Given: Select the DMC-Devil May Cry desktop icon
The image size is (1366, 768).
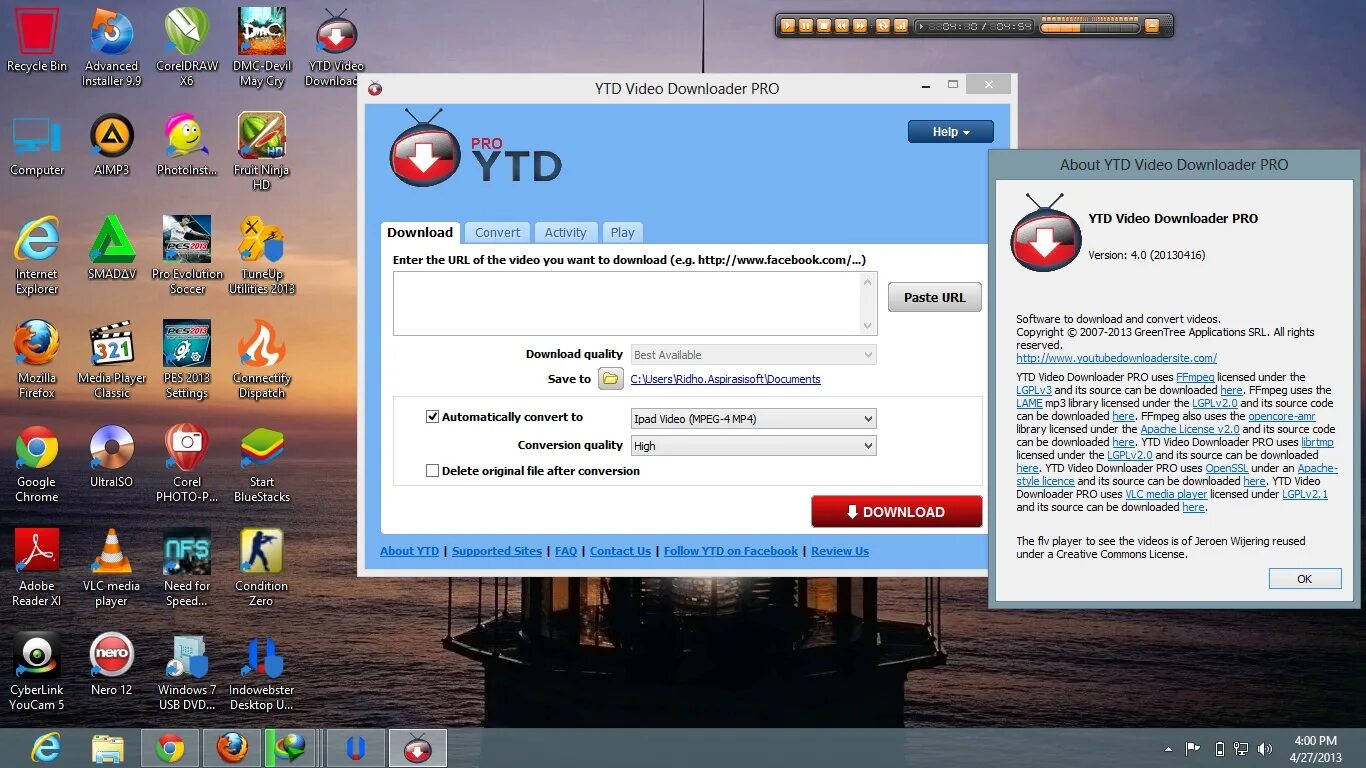Looking at the screenshot, I should click(262, 47).
